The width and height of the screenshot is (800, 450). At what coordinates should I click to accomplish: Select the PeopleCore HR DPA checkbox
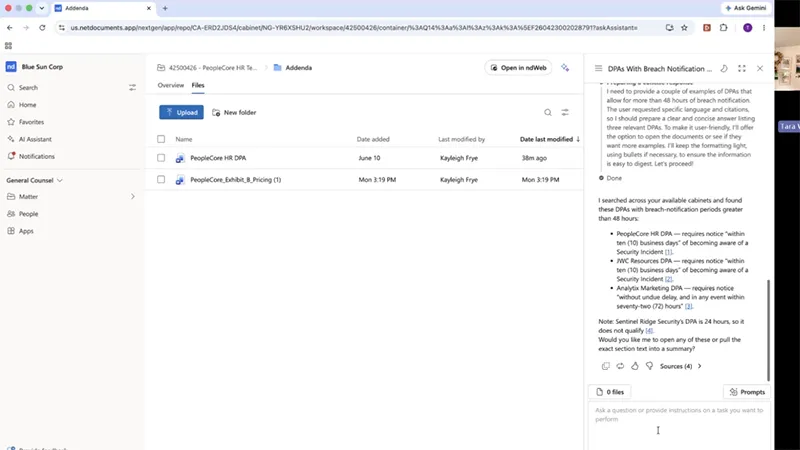(161, 158)
